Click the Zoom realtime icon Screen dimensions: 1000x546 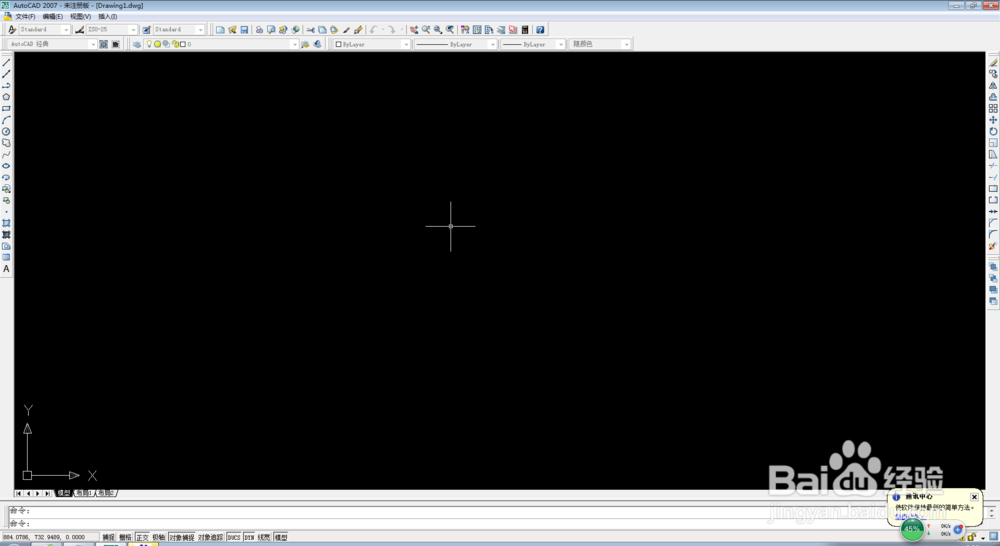point(426,30)
